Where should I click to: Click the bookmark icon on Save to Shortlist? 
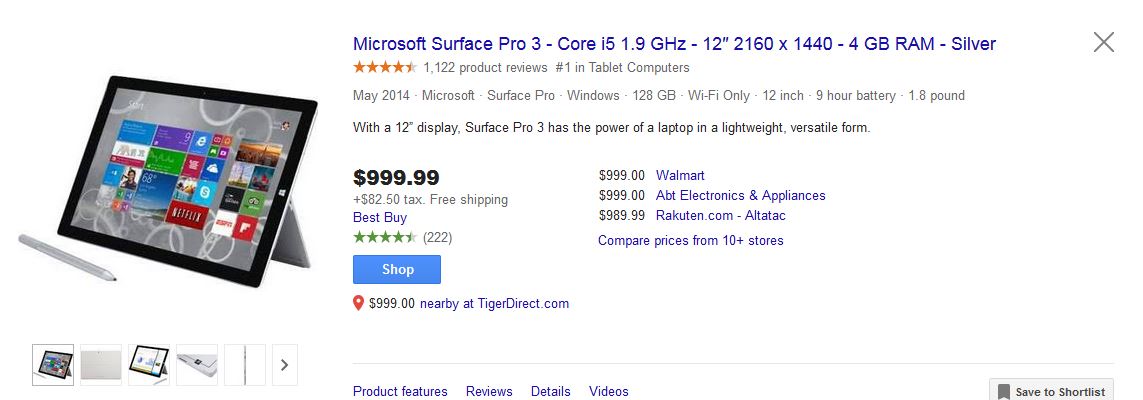point(1003,391)
